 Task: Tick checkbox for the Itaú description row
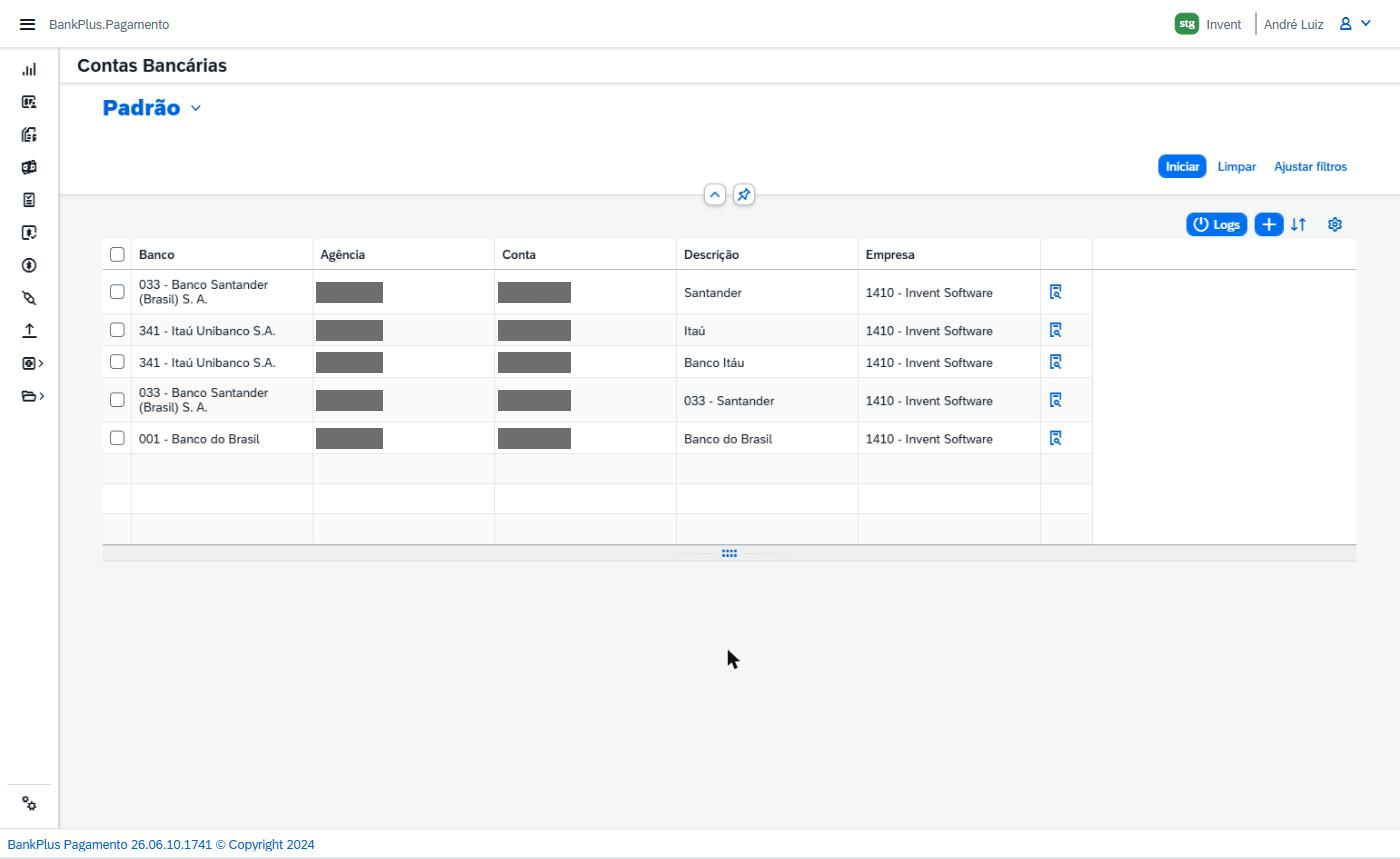tap(117, 330)
